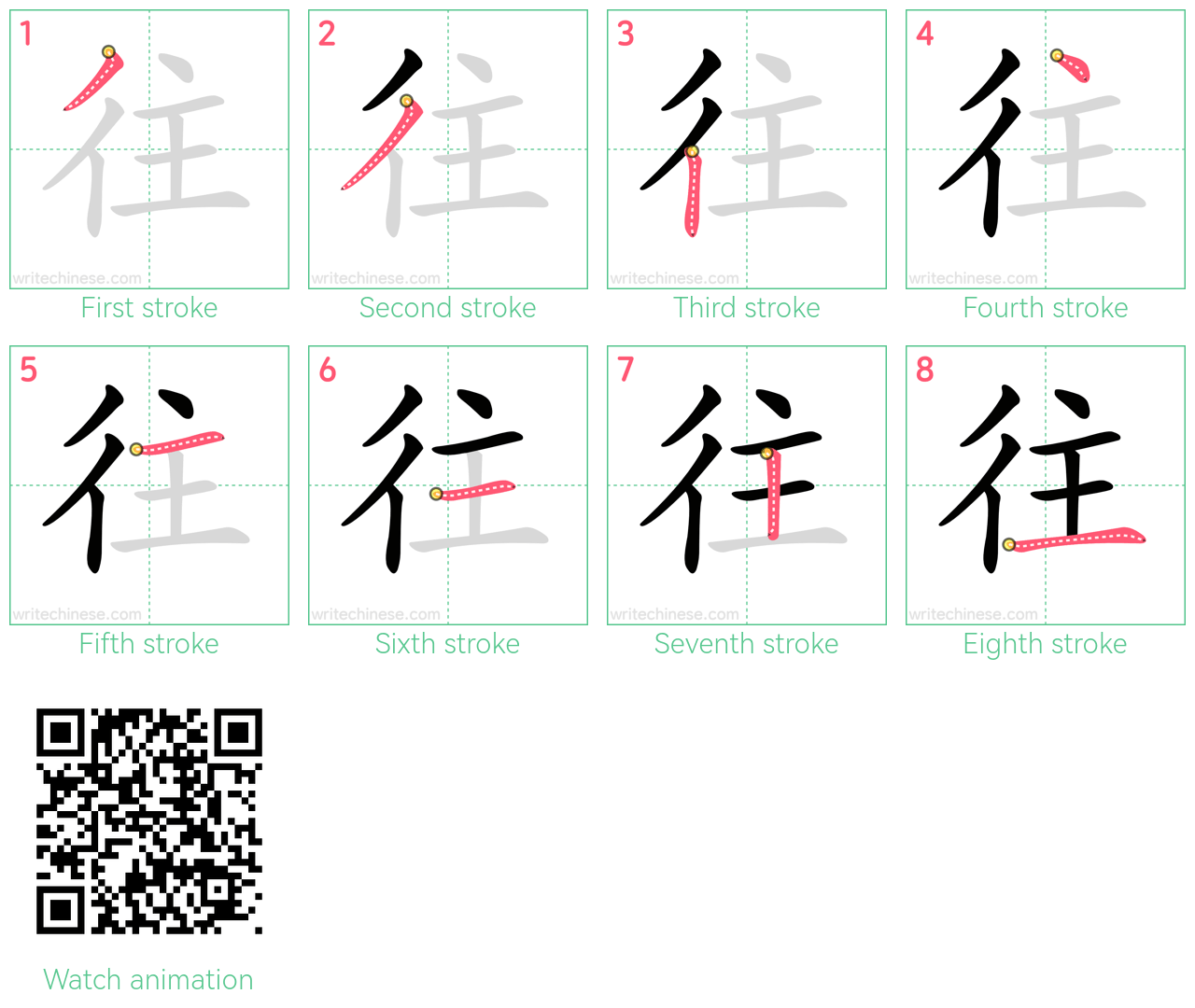
Task: Click the fourth stroke diagram image
Action: (1046, 149)
